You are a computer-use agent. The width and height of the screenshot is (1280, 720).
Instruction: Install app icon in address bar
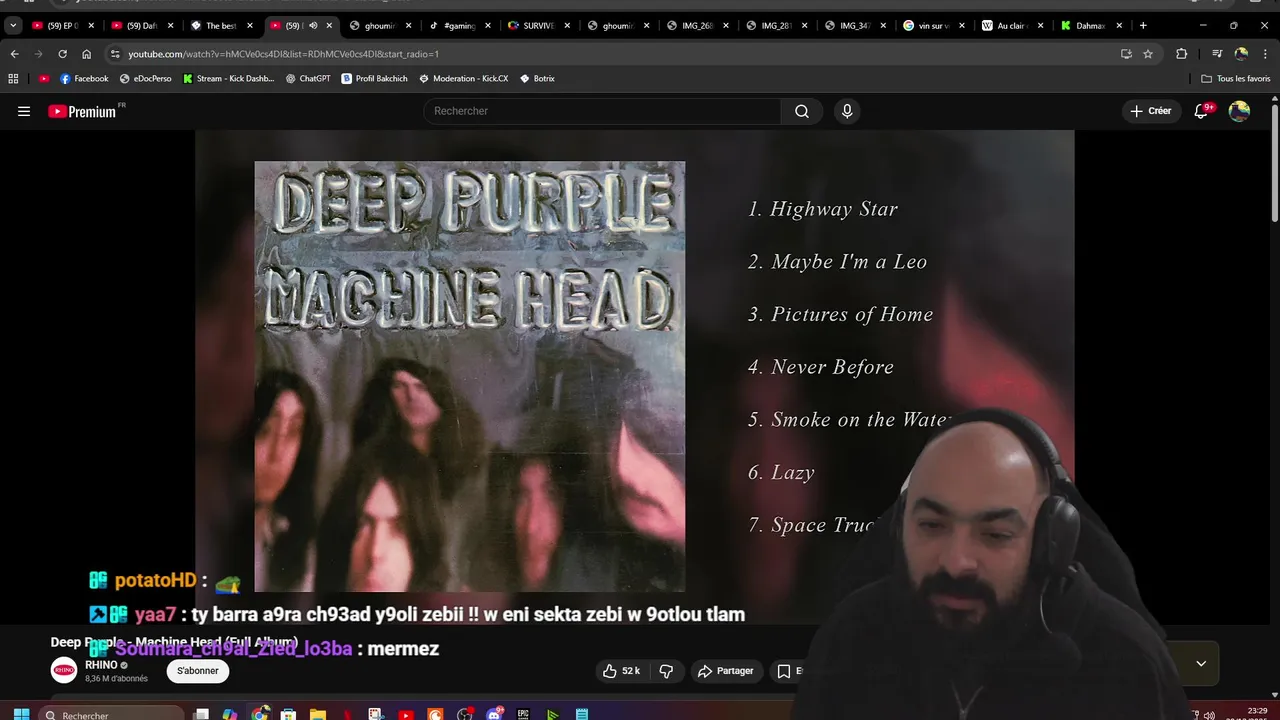(x=1126, y=54)
